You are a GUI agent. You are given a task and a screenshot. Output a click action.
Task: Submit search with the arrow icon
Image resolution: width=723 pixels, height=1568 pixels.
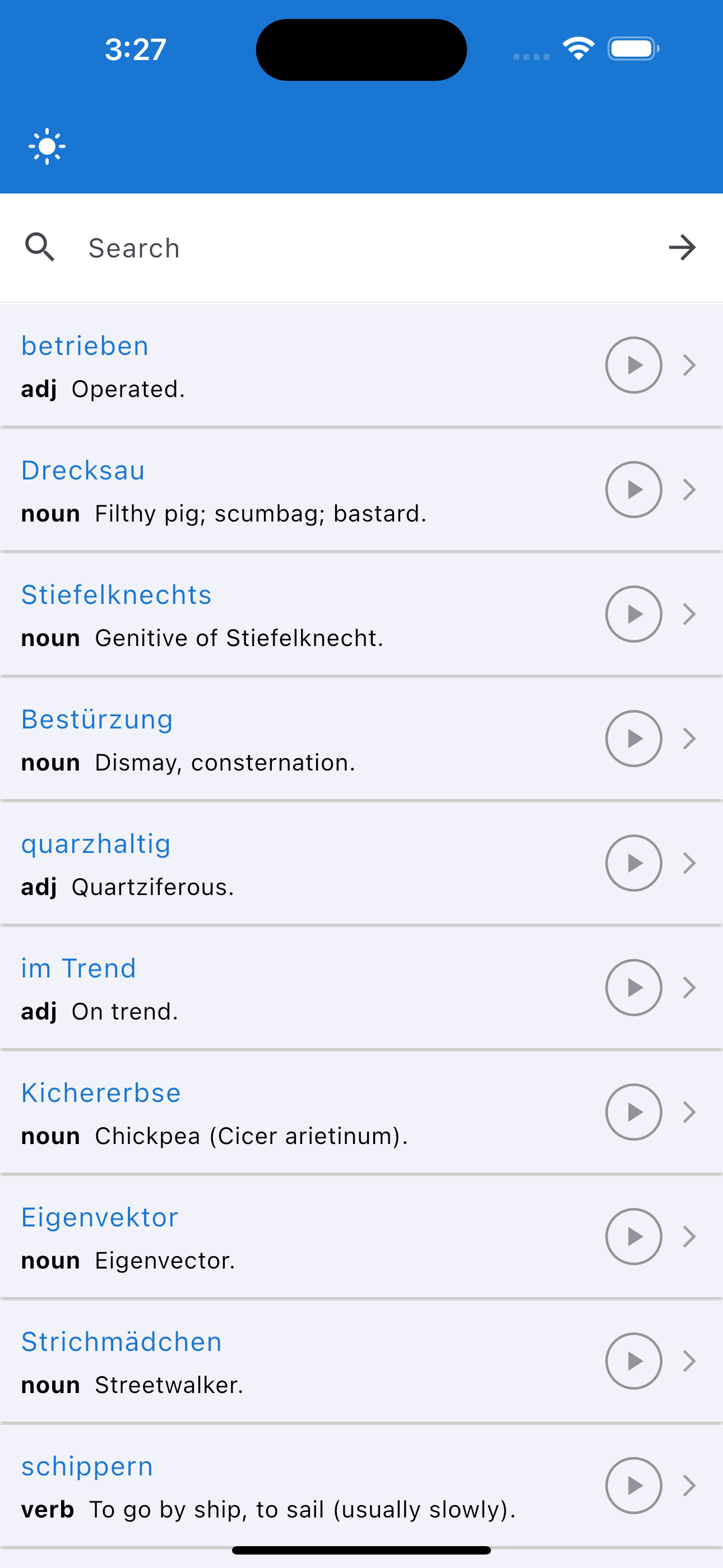(682, 247)
